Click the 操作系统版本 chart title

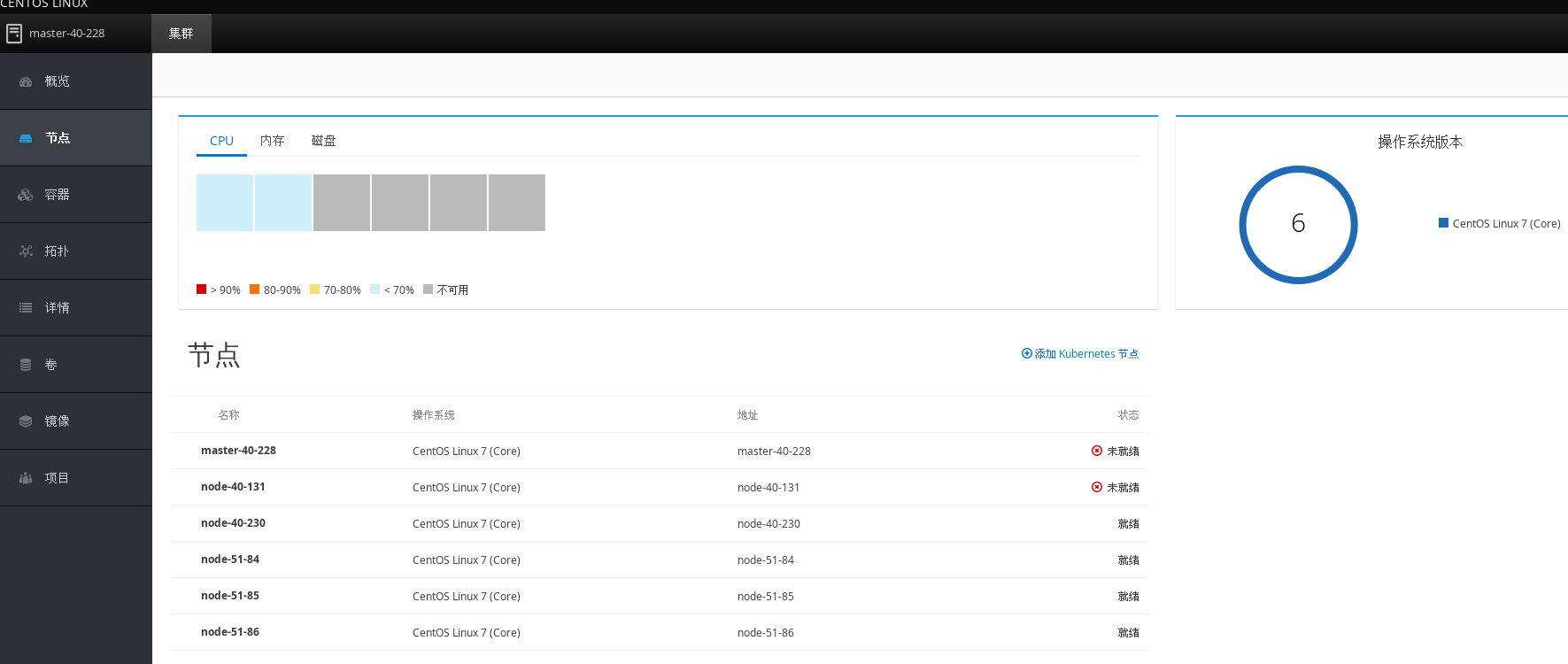1420,142
